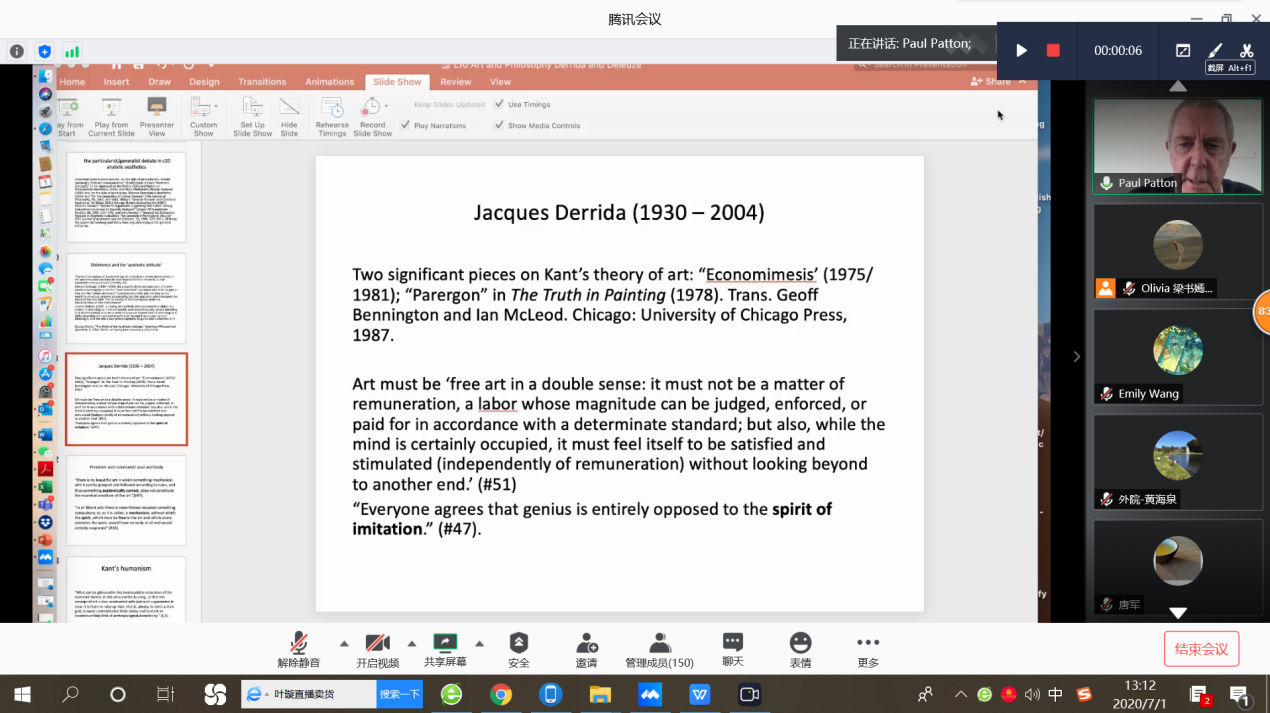The image size is (1270, 713).
Task: Select Freedom and constraint slide thumbnail
Action: pos(127,501)
